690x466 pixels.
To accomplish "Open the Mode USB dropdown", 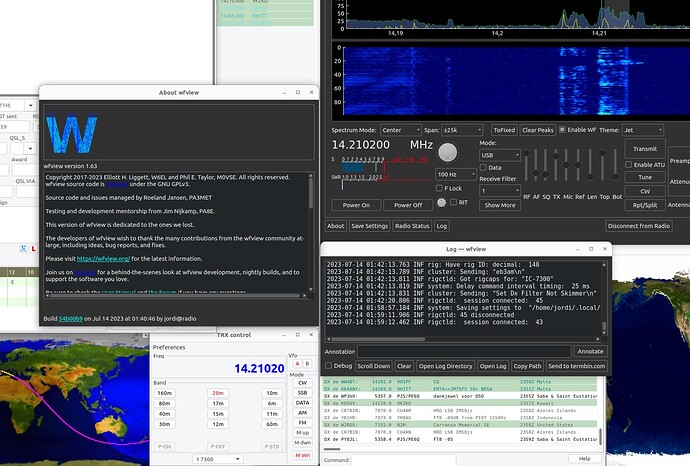I will point(500,155).
